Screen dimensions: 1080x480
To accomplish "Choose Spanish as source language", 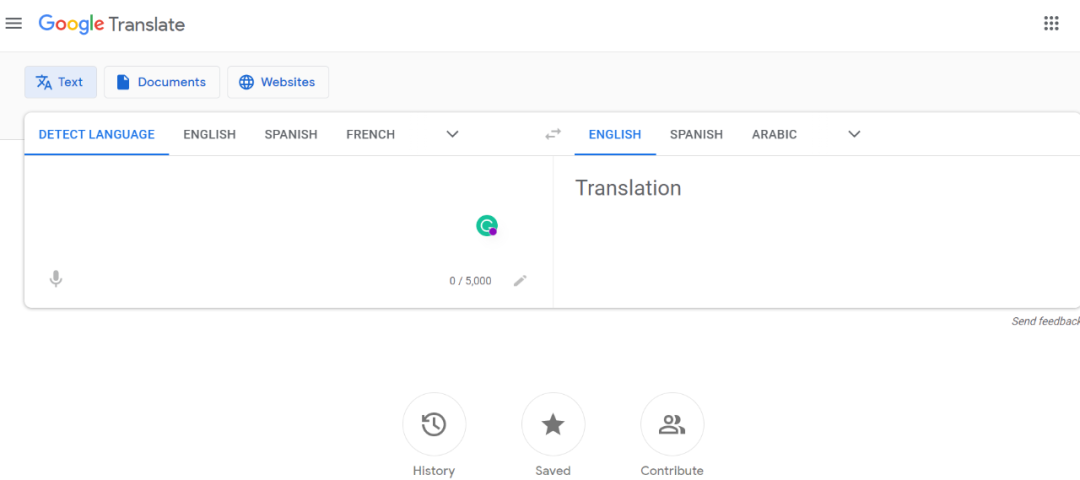I will point(291,134).
